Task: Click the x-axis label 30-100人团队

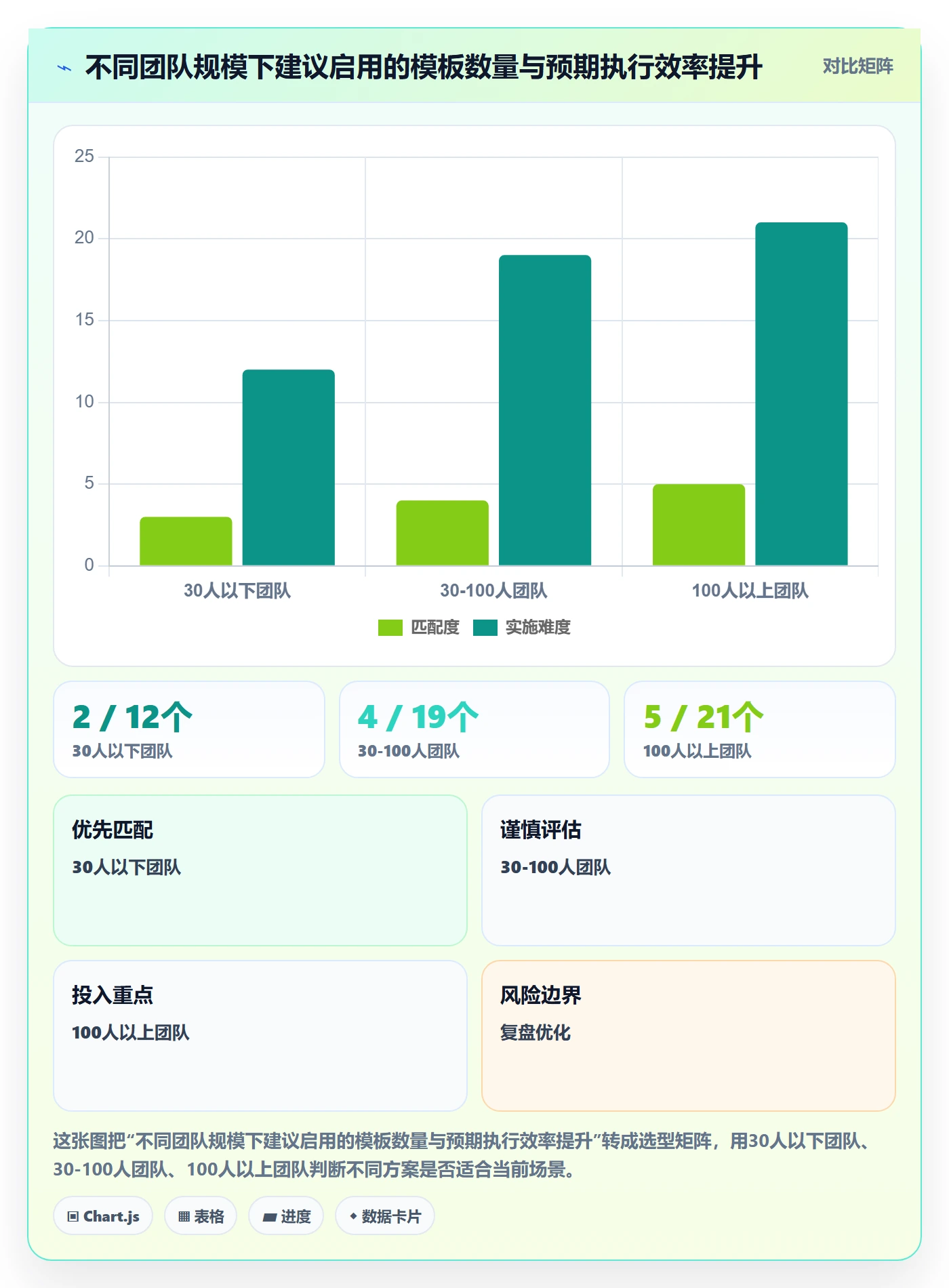Action: click(x=493, y=591)
